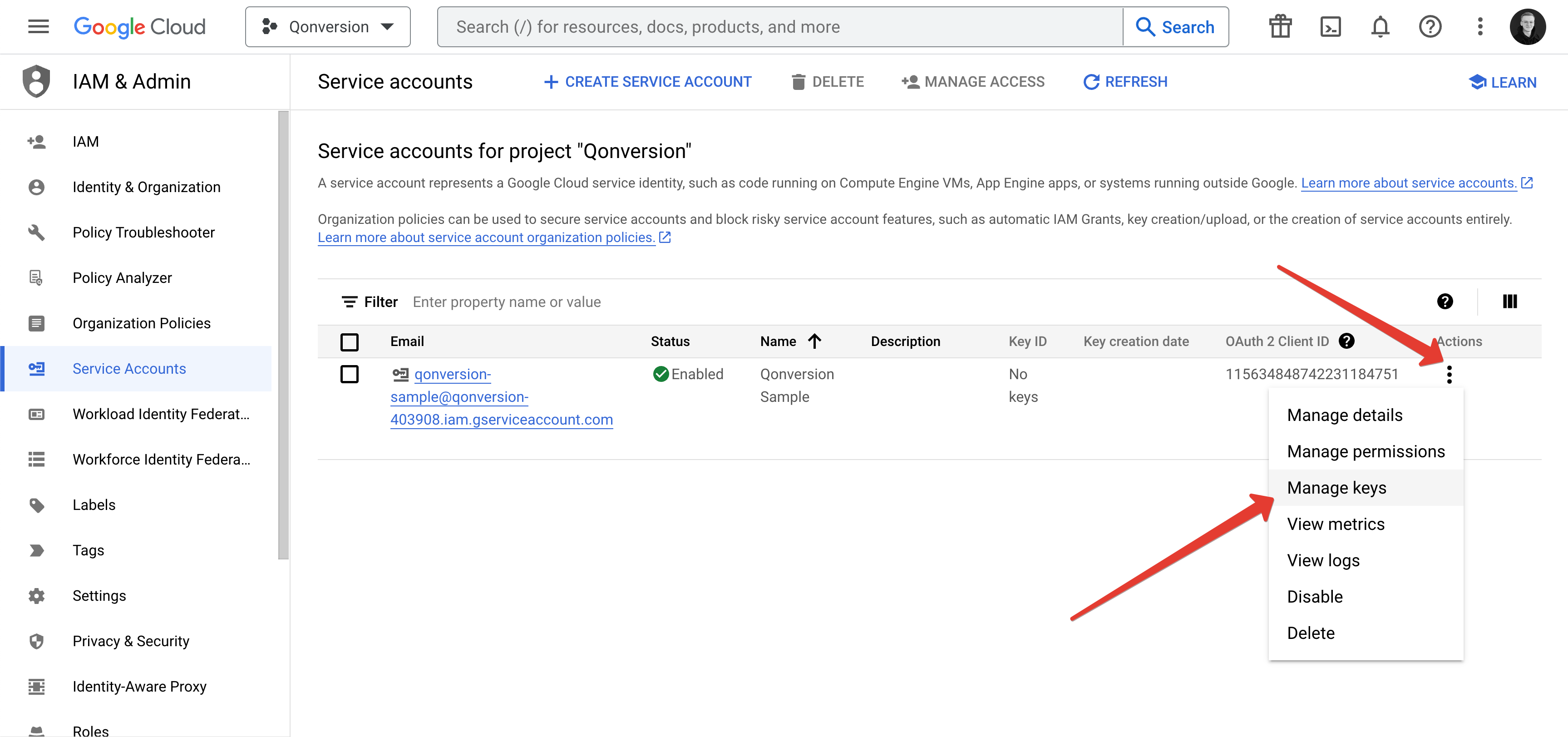
Task: Click the column display options icon
Action: (x=1509, y=302)
